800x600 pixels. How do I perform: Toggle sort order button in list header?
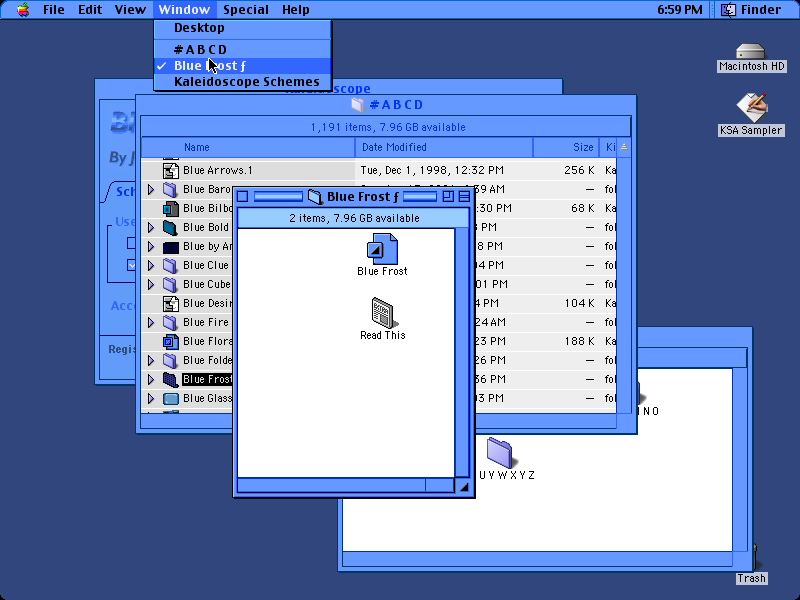pos(623,147)
